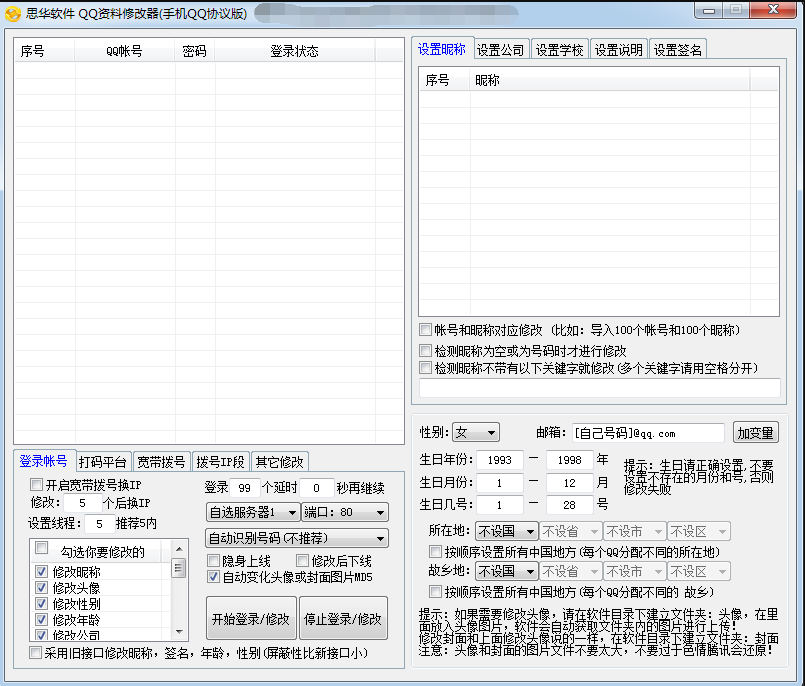Screen dimensions: 805x686
Task: Click the 登录状态 column header
Action: coord(294,51)
